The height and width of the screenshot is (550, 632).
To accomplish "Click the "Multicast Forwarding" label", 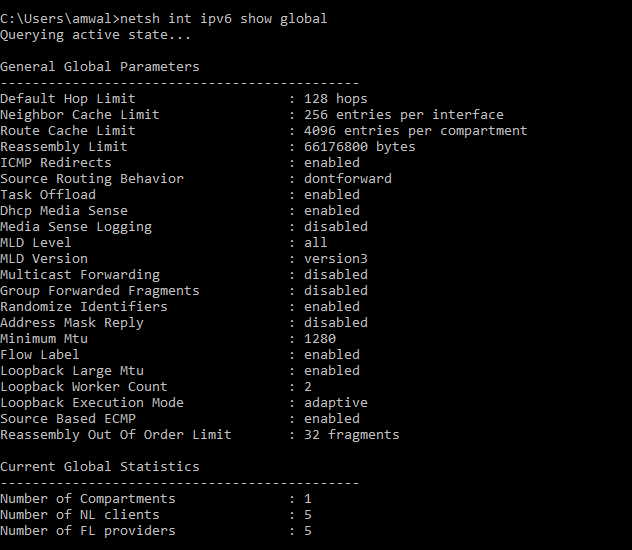I will (x=80, y=275).
